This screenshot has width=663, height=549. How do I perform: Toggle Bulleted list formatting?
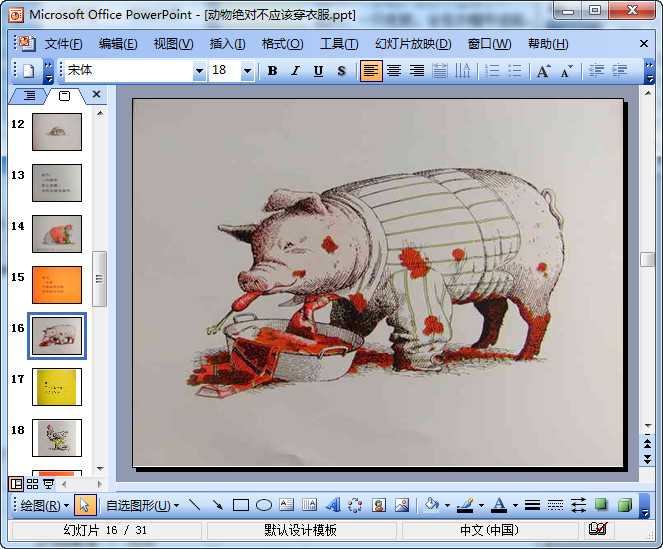tap(515, 71)
